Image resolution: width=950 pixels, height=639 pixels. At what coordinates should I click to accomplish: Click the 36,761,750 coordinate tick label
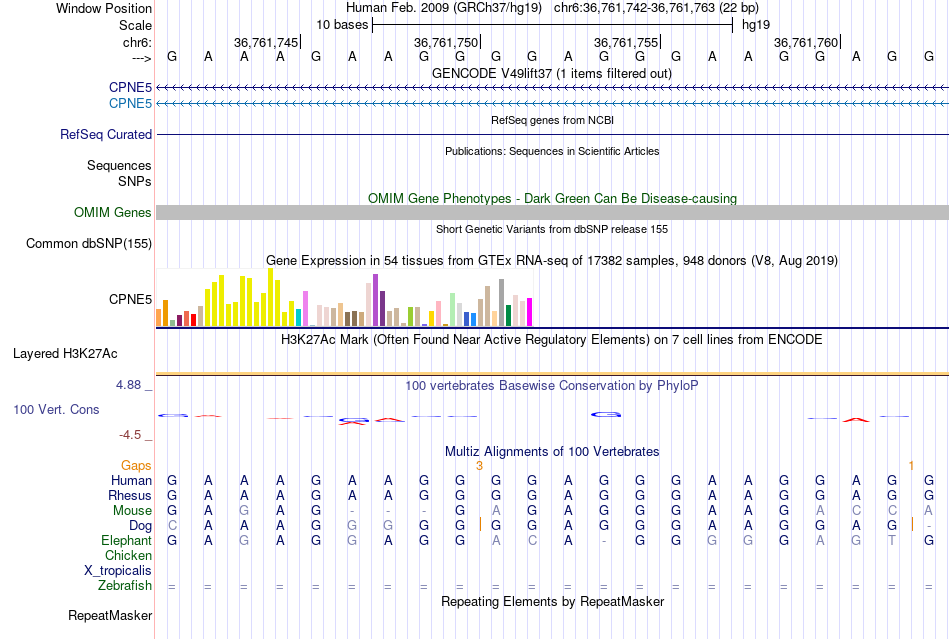pos(446,42)
